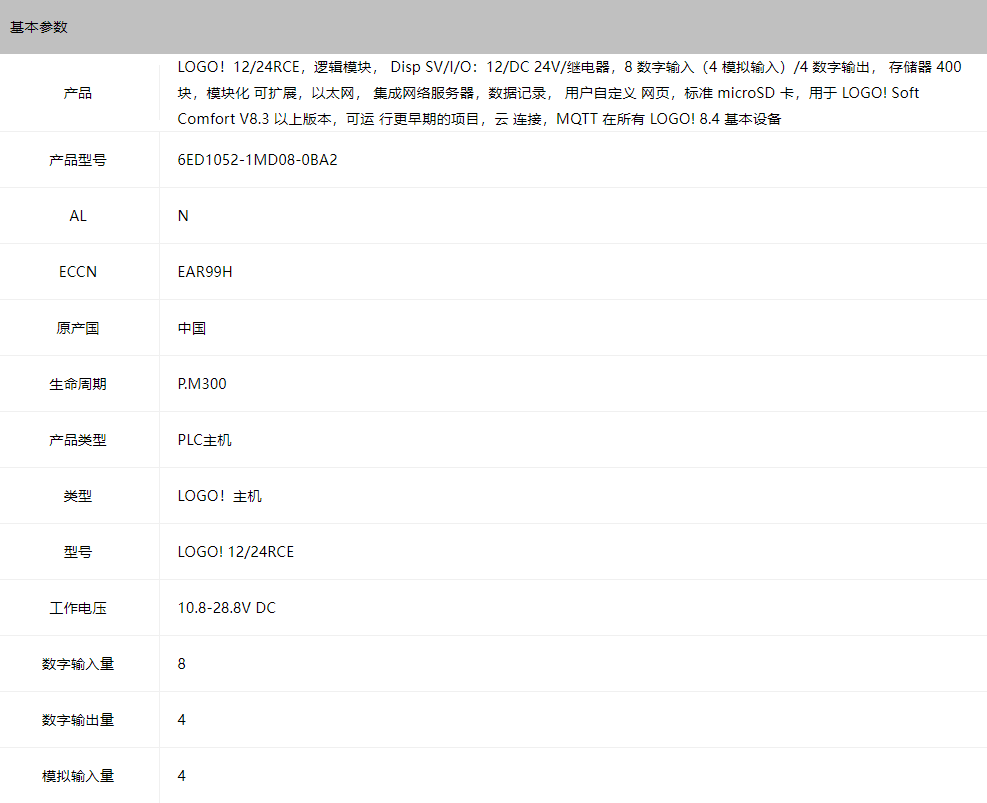The width and height of the screenshot is (987, 803).
Task: Select the 产品型号 label
Action: [77, 160]
